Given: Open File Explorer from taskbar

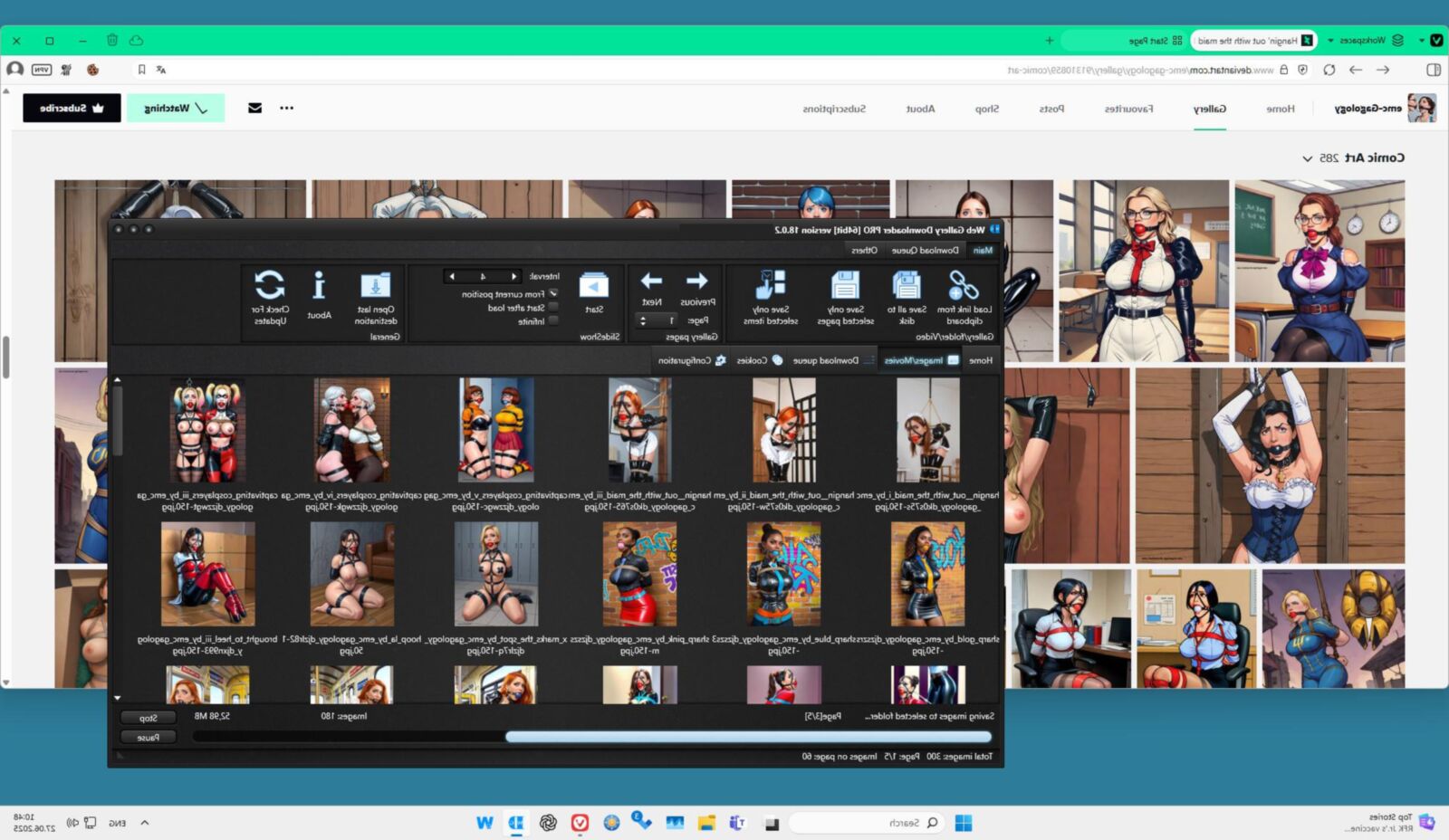Looking at the screenshot, I should 706,823.
